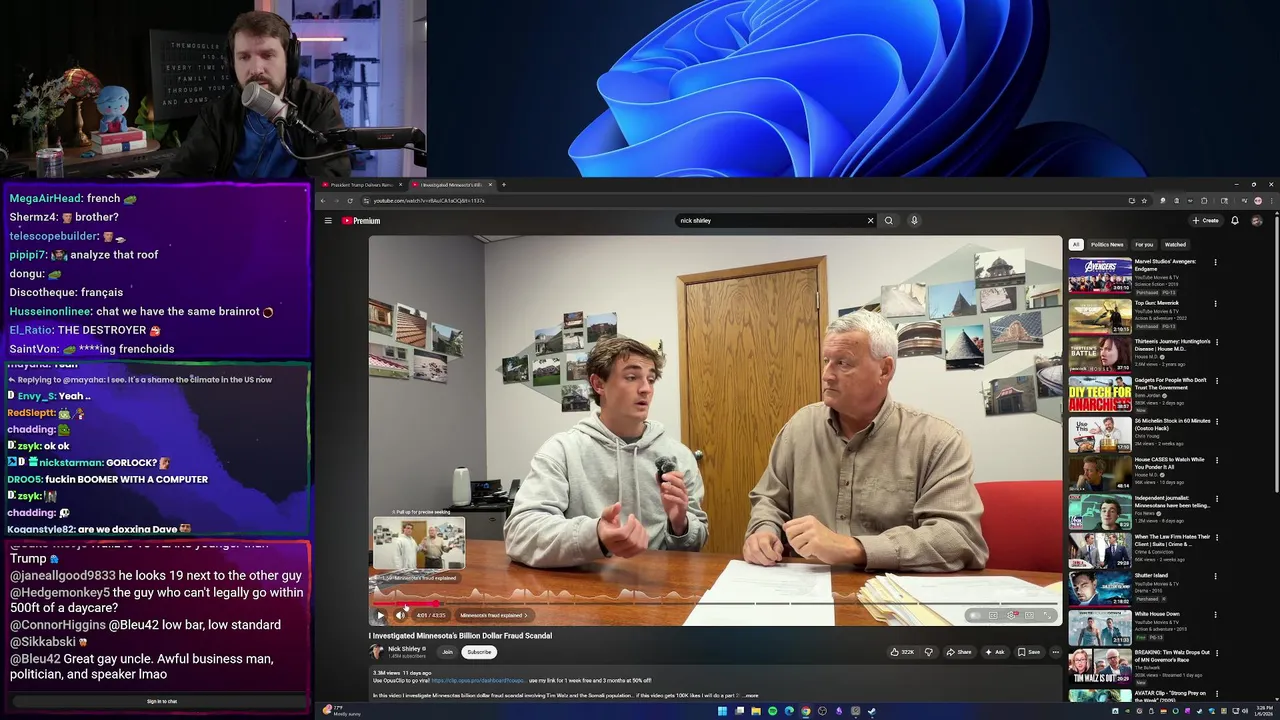Open Chrome from the taskbar

(806, 711)
